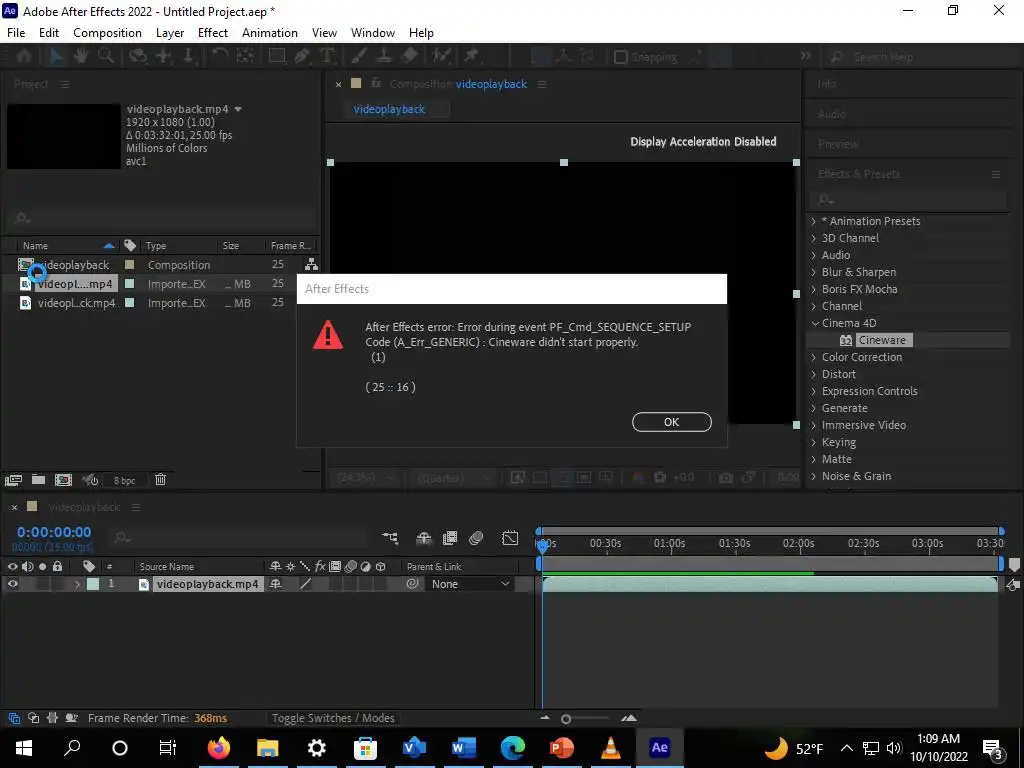Select the Rotation tool
This screenshot has width=1024, height=768.
(x=220, y=56)
